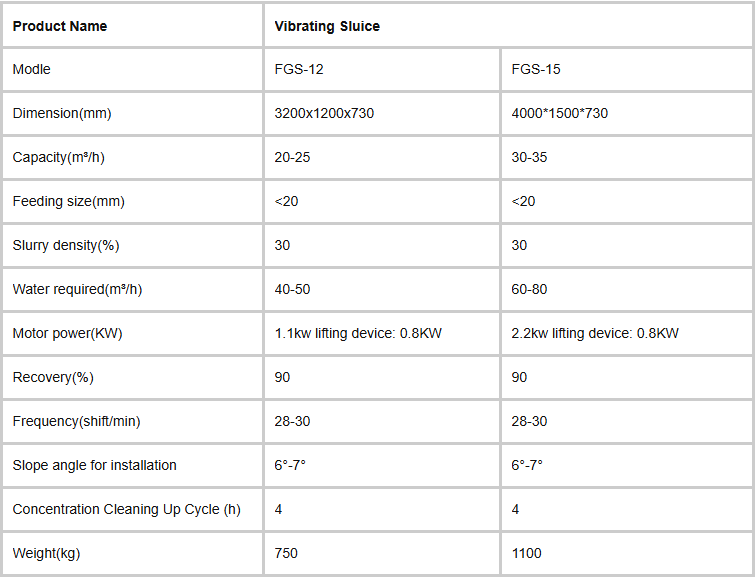Select the 3200x1200x730 dimension value

(324, 114)
